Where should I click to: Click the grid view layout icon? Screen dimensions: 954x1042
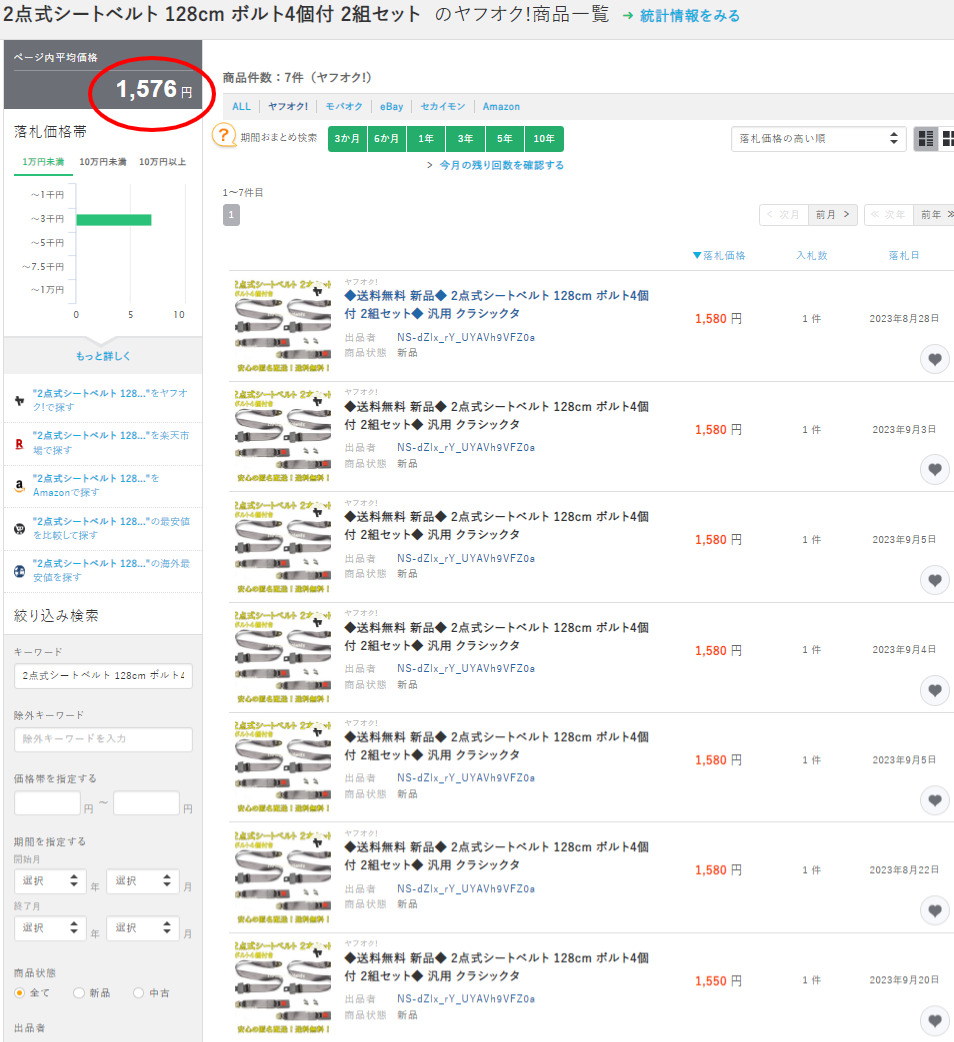[x=925, y=139]
